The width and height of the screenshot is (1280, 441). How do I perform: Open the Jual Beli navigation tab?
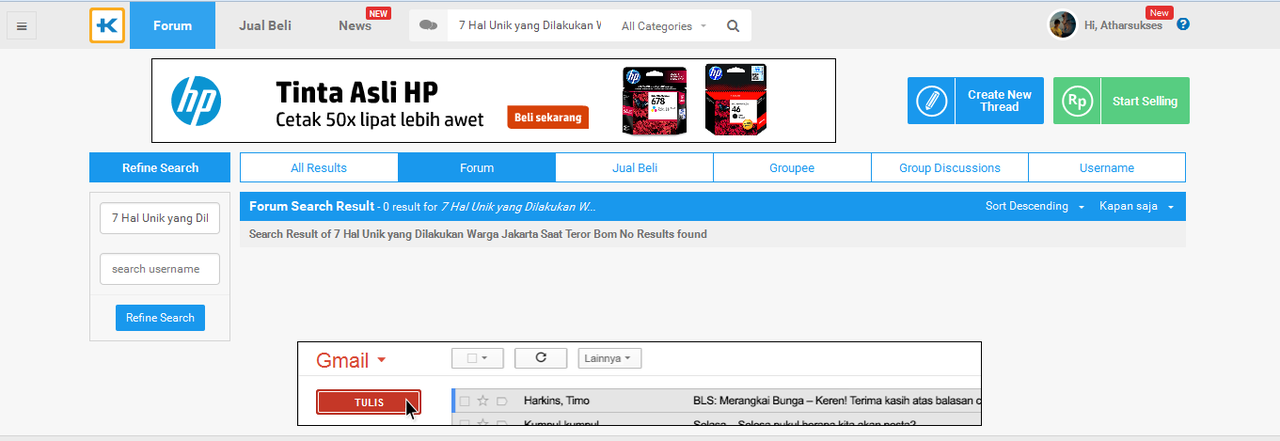265,25
